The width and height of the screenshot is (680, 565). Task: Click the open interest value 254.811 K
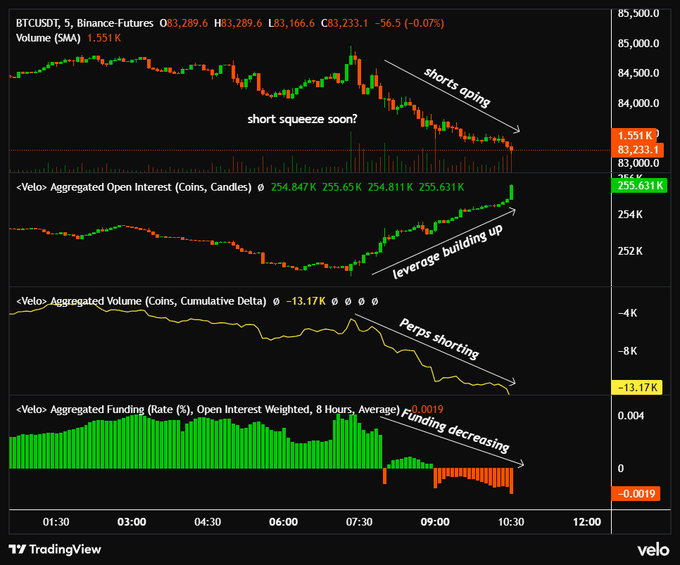[390, 187]
